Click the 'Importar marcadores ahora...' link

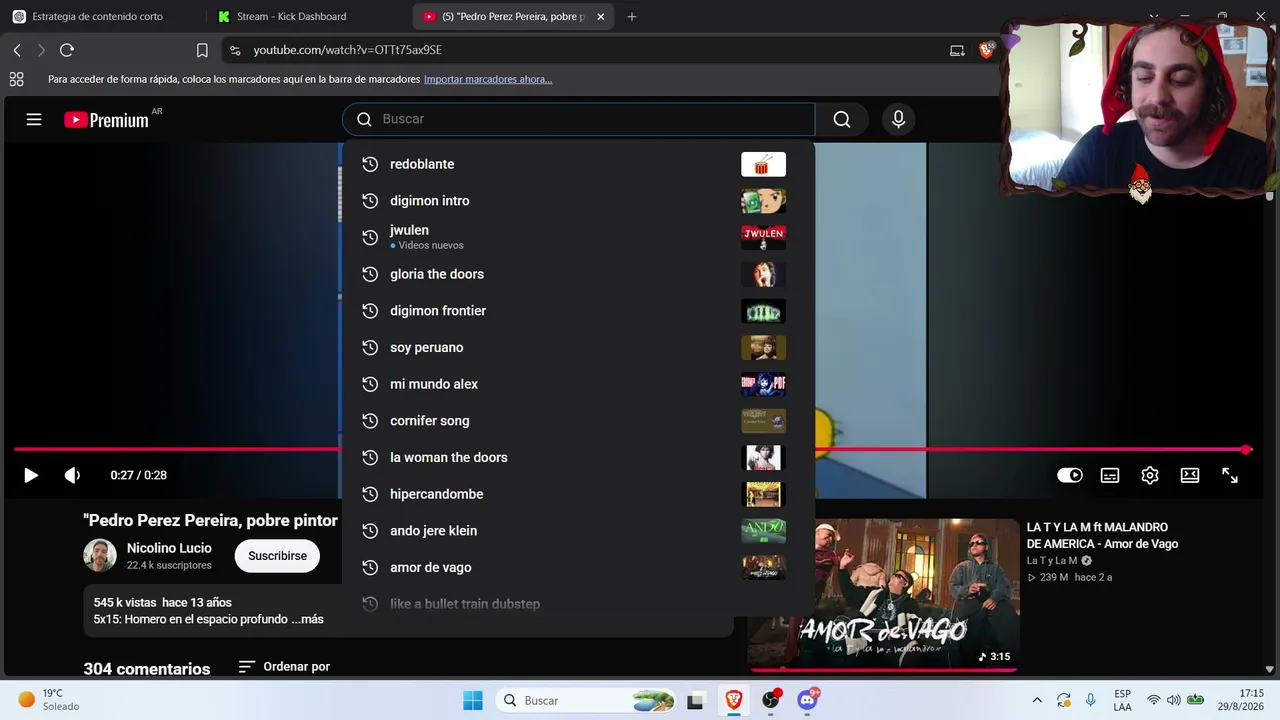[488, 79]
